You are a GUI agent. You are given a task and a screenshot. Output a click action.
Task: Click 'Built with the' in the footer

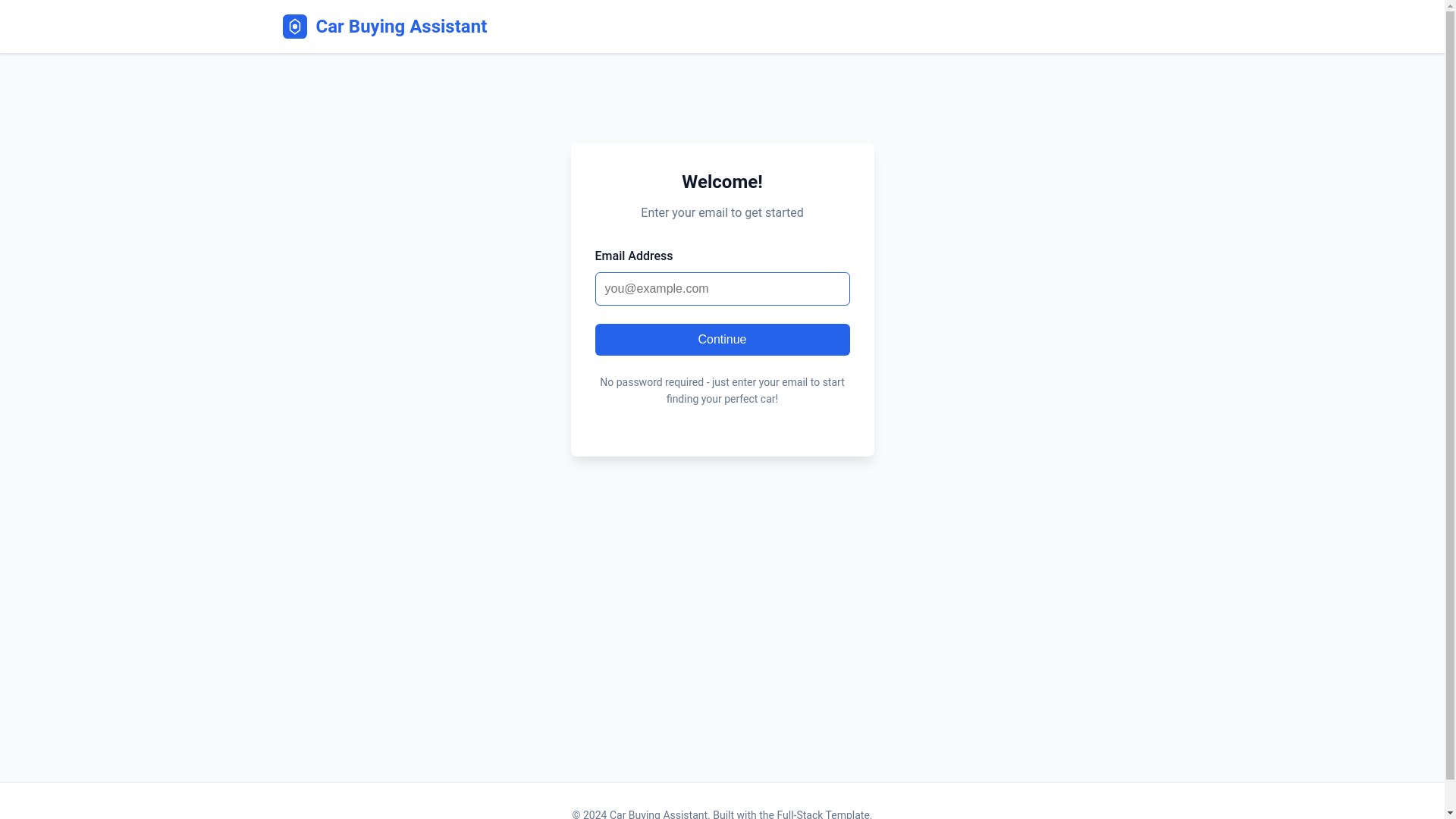743,814
